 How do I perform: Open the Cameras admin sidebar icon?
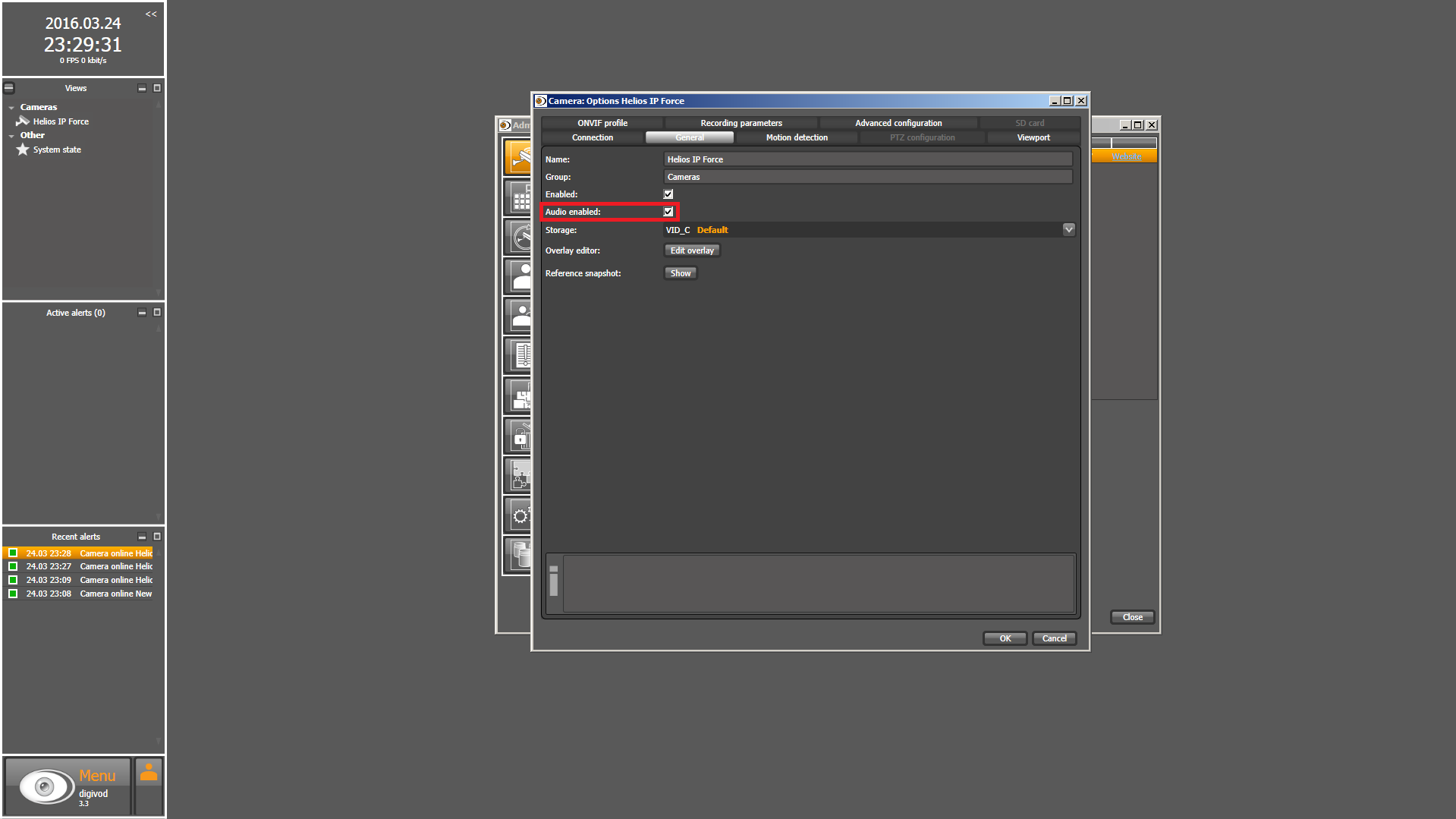[x=519, y=157]
